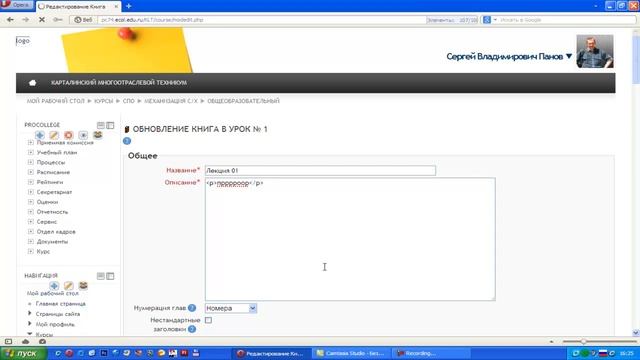Click the pencil edit icon in Навигация block
This screenshot has width=640, height=360.
coord(69,286)
